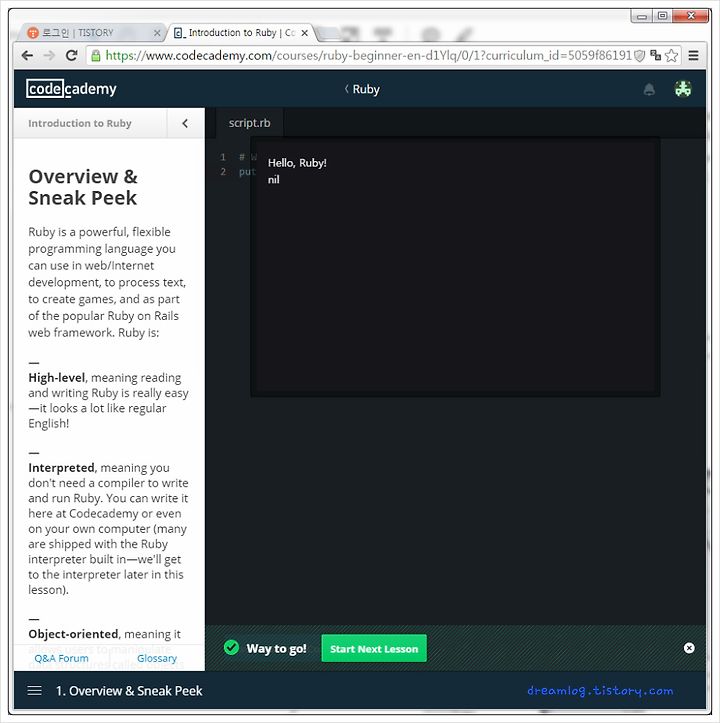Reload the Codecademy page
The height and width of the screenshot is (723, 720).
71,56
